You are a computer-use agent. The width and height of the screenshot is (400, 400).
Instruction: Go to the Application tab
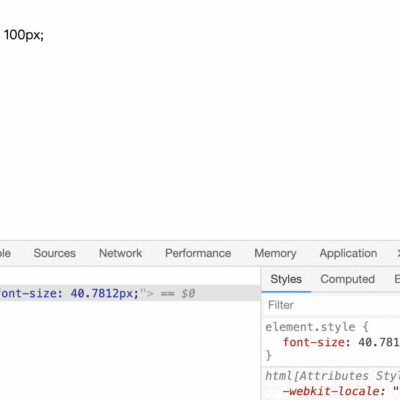[x=348, y=253]
